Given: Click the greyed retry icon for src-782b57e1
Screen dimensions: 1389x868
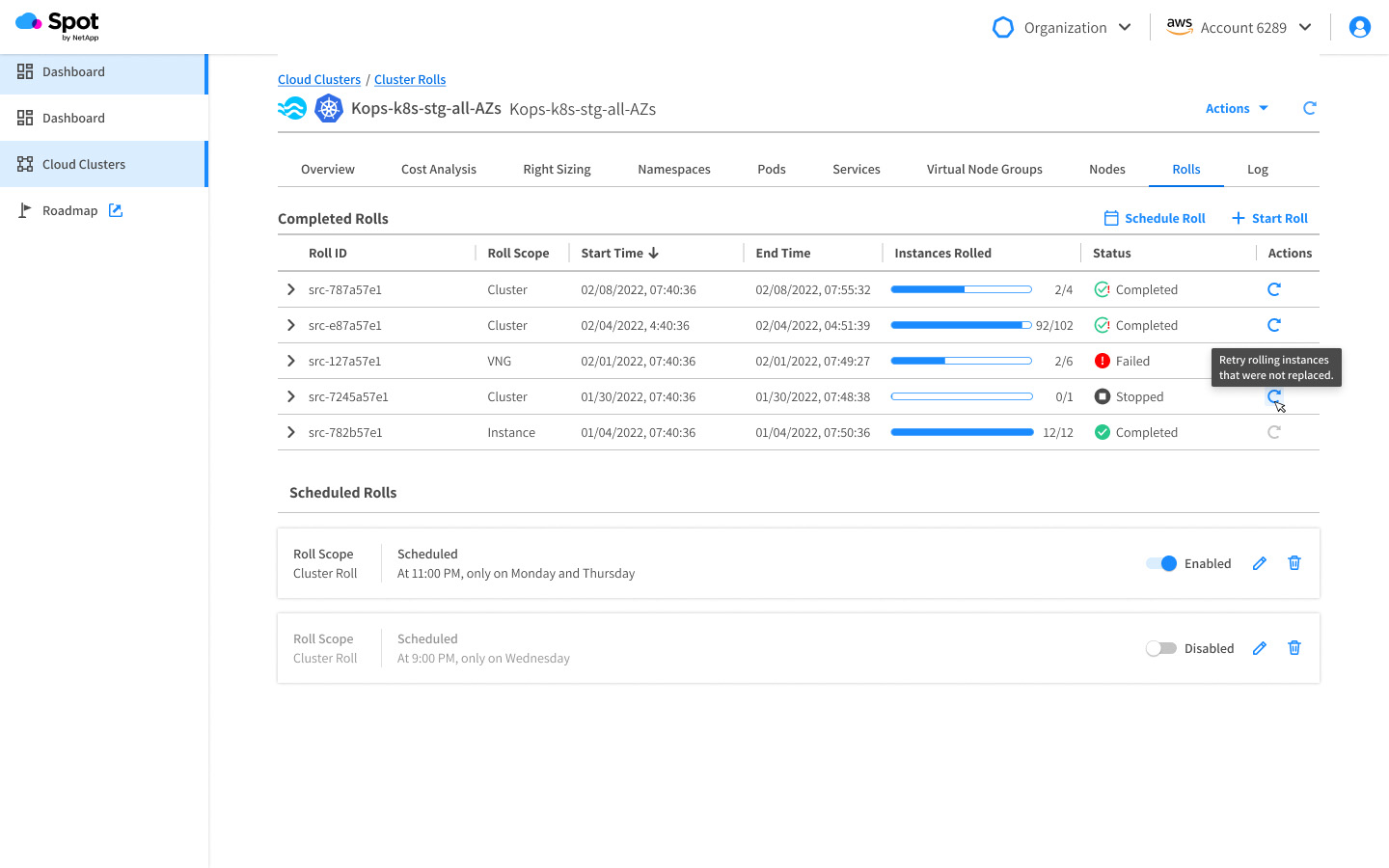Looking at the screenshot, I should [1274, 432].
